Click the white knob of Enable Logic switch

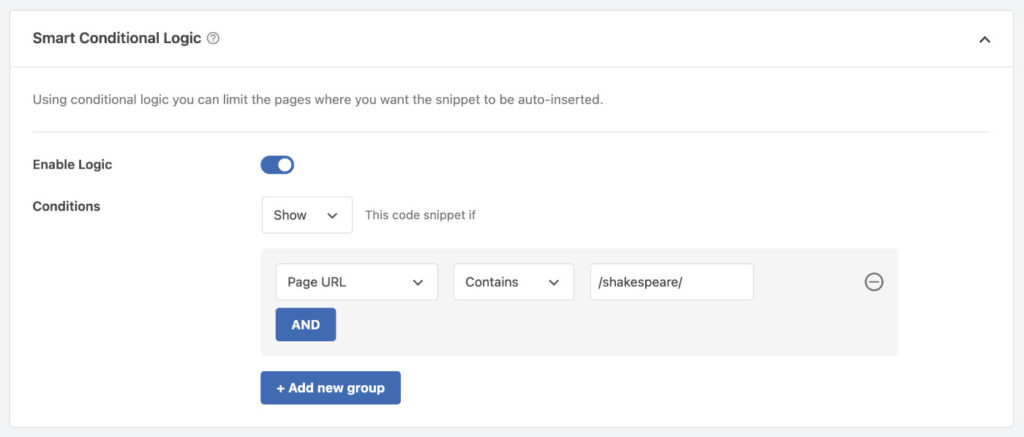285,165
